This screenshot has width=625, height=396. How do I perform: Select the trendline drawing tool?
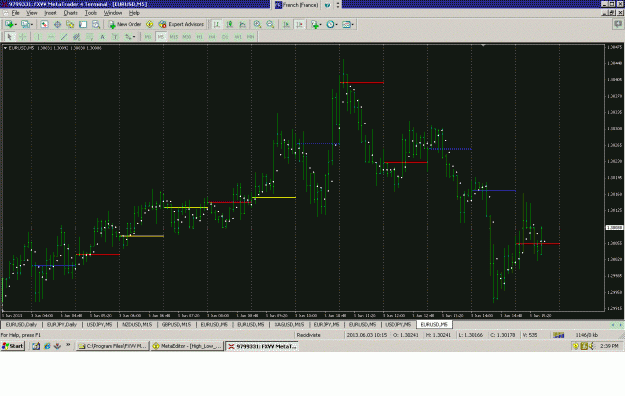click(x=64, y=37)
